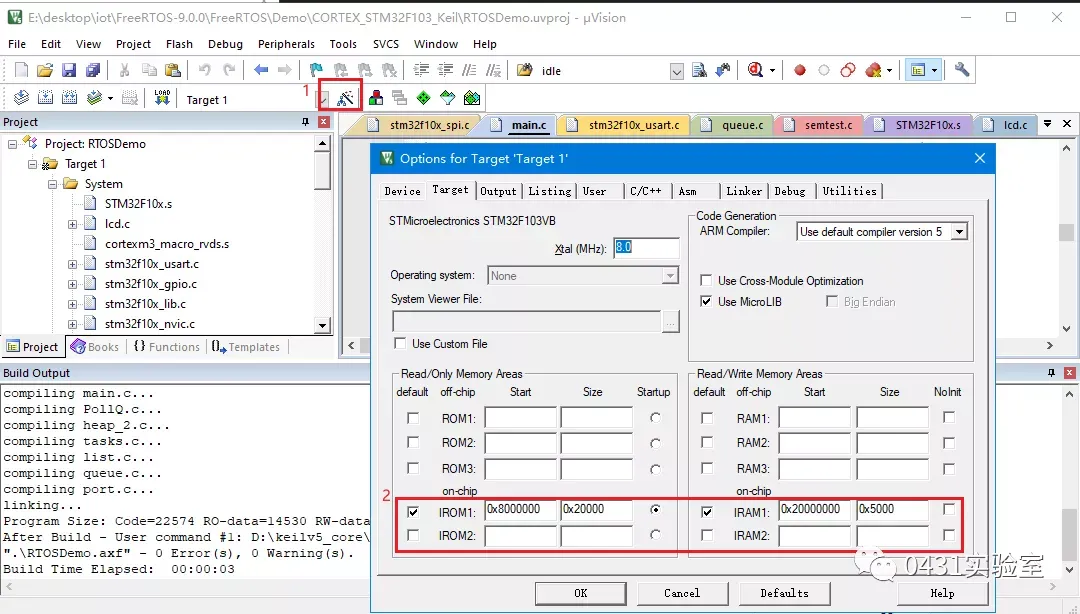Viewport: 1080px width, 614px height.
Task: Open the Flash menu
Action: click(179, 44)
